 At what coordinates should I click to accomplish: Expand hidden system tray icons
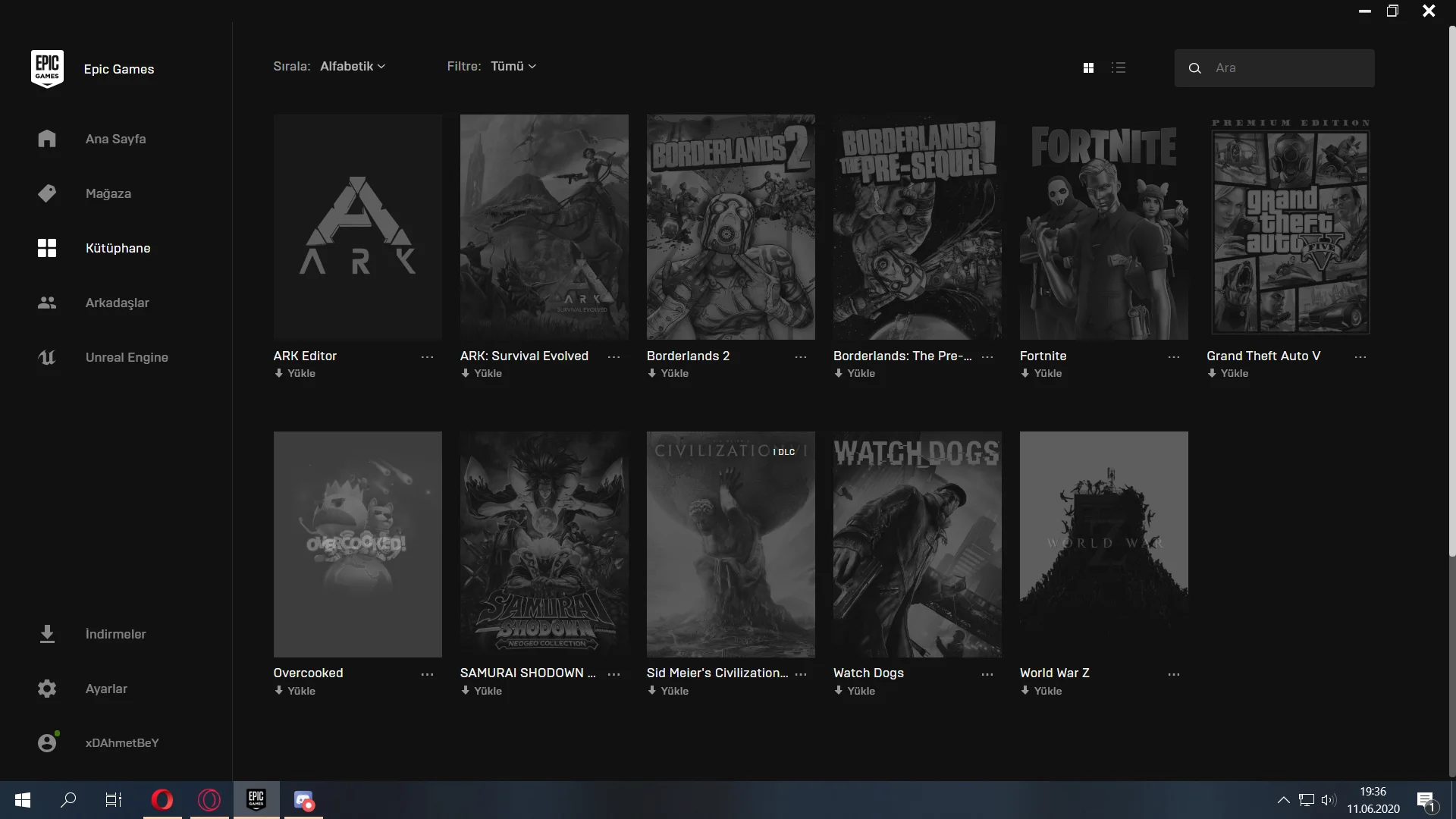(1283, 800)
